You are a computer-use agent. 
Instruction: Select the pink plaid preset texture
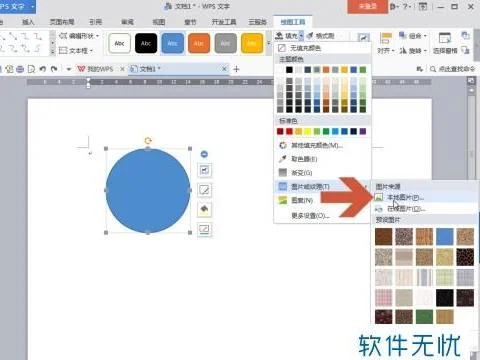click(384, 297)
